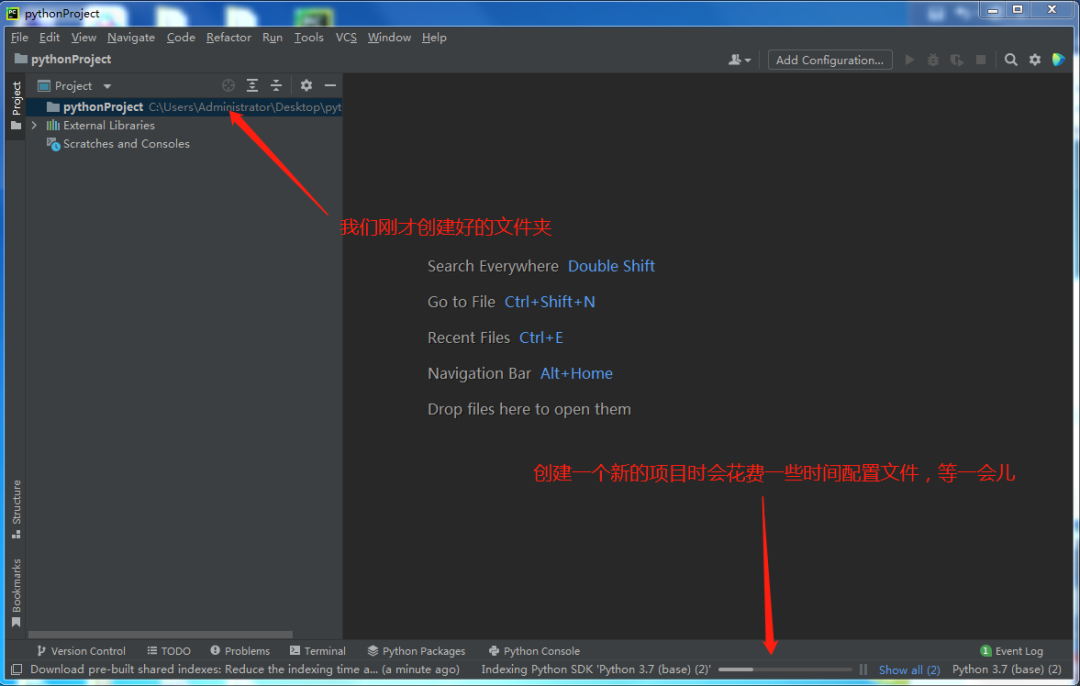The height and width of the screenshot is (686, 1080).
Task: Open IDE settings gear in toolbar
Action: [x=1035, y=60]
